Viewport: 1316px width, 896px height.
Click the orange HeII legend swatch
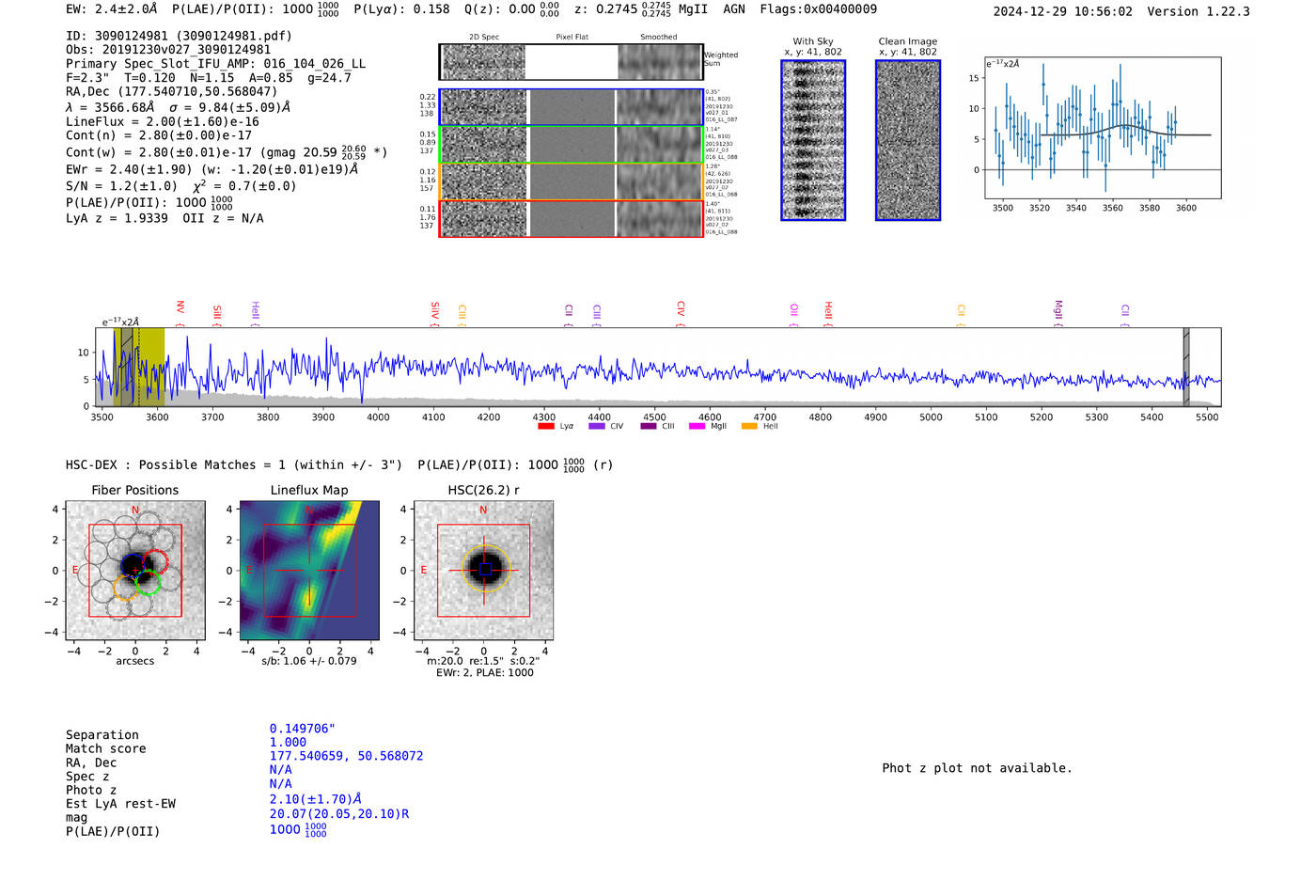coord(749,427)
